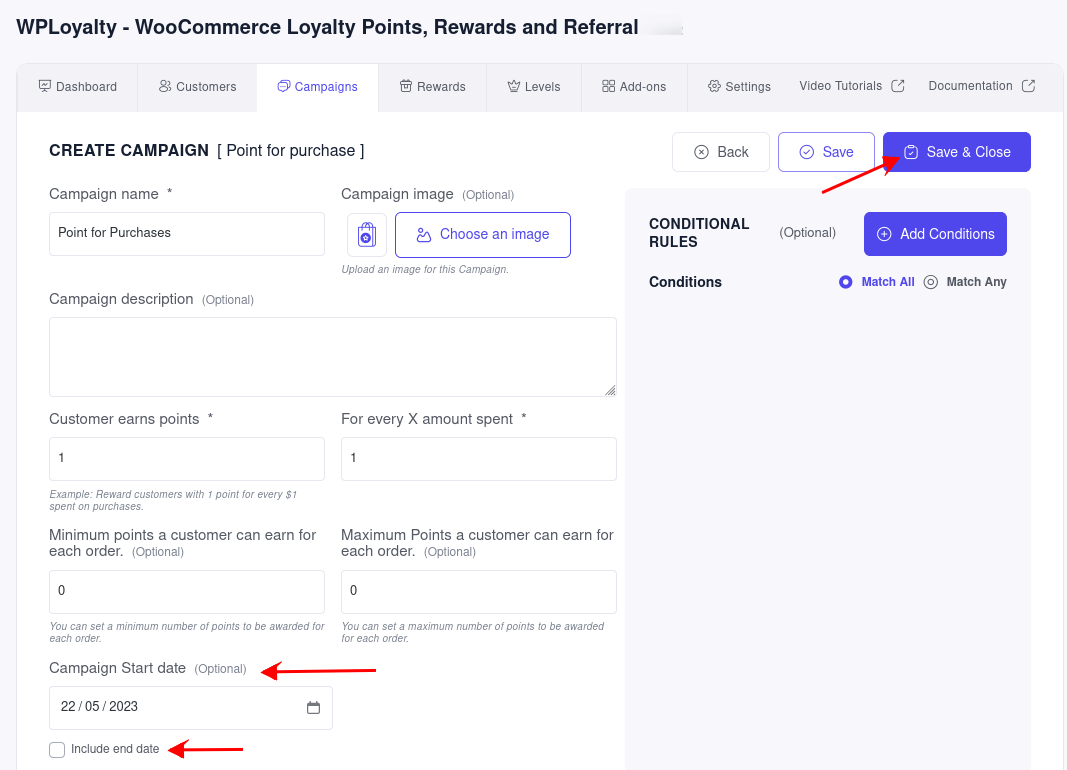Click into the Campaign description textarea

click(x=333, y=356)
